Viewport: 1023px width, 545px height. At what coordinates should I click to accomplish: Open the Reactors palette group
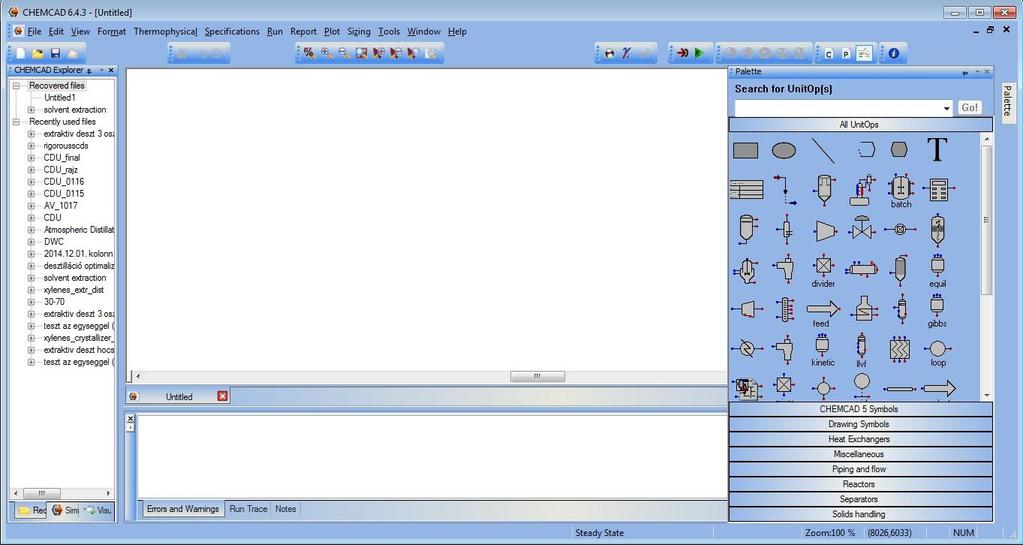point(859,484)
